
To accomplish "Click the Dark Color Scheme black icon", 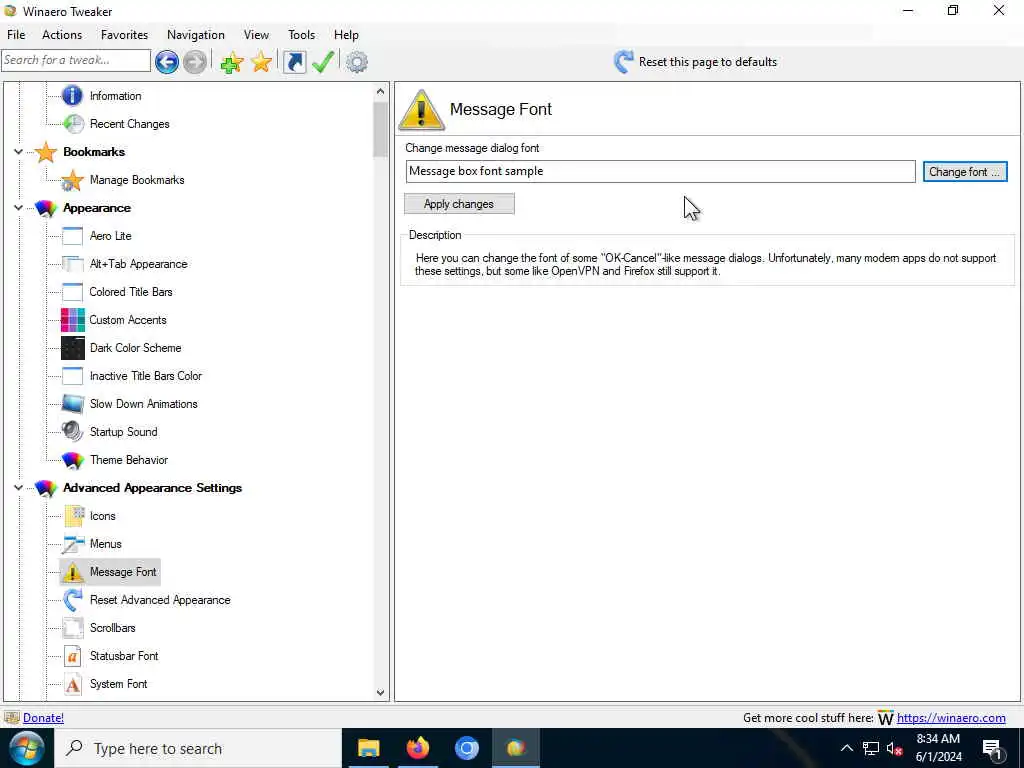I will [x=72, y=348].
